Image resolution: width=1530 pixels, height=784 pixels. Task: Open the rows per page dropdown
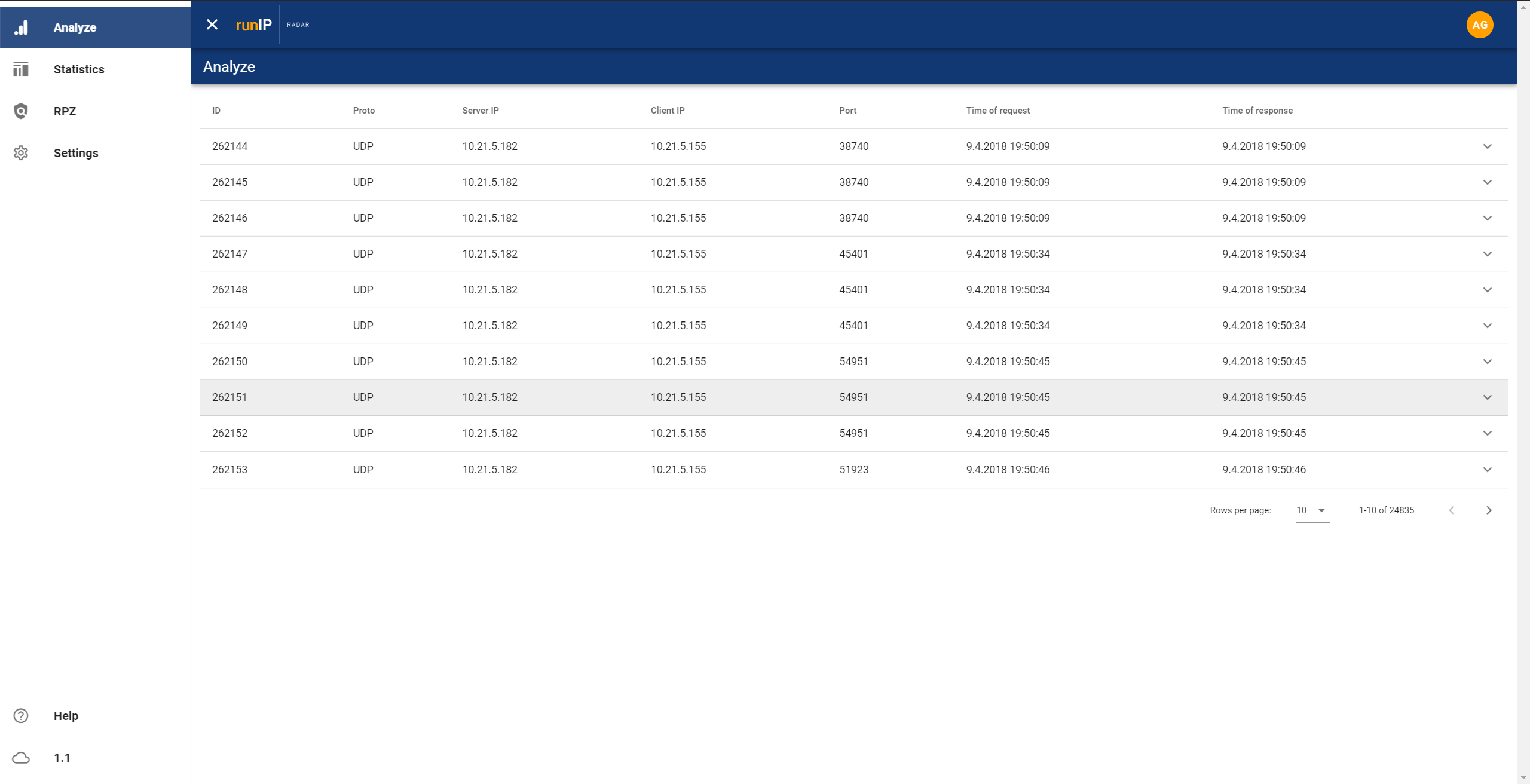[x=1312, y=510]
